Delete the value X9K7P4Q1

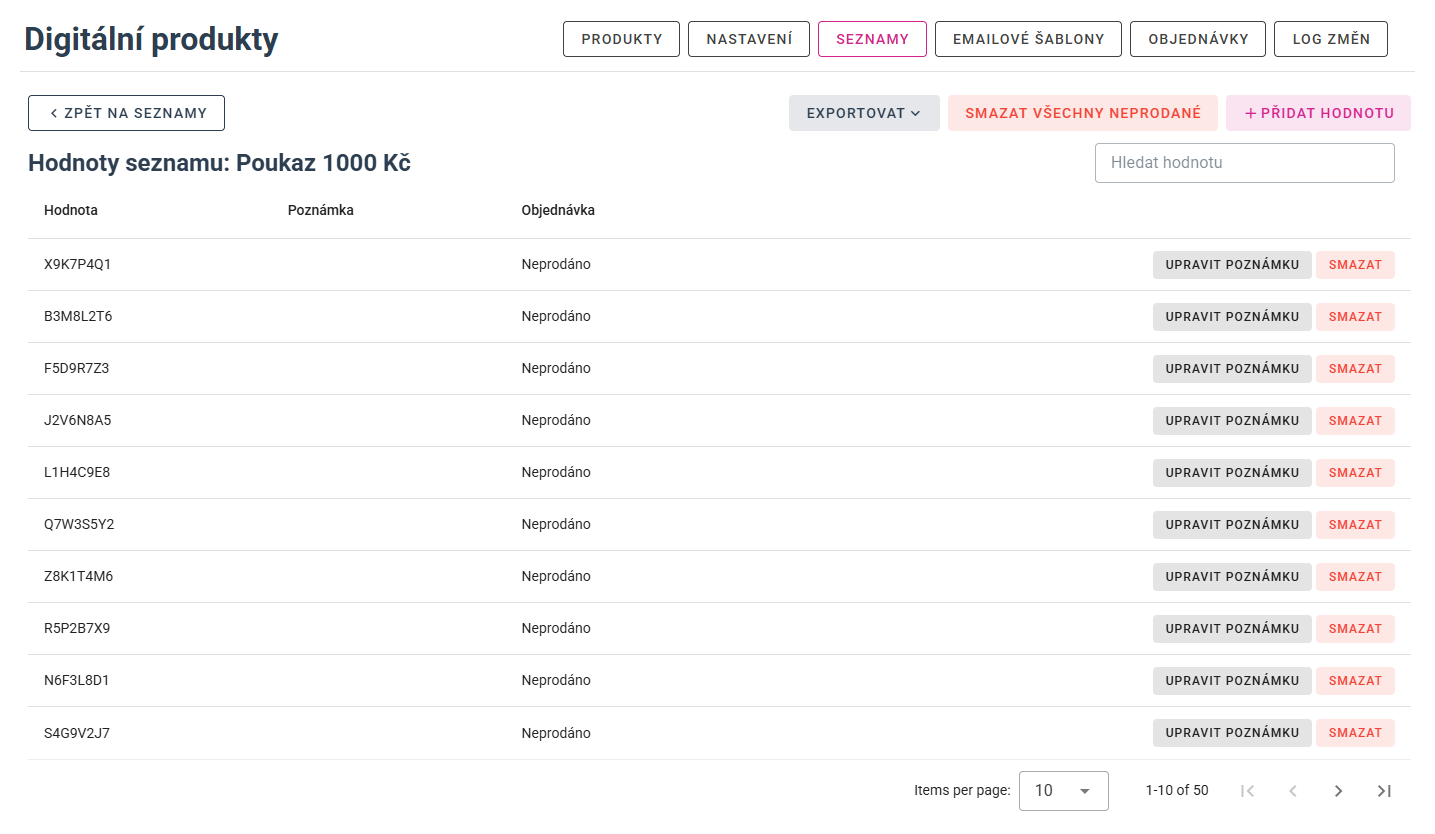[x=1354, y=265]
